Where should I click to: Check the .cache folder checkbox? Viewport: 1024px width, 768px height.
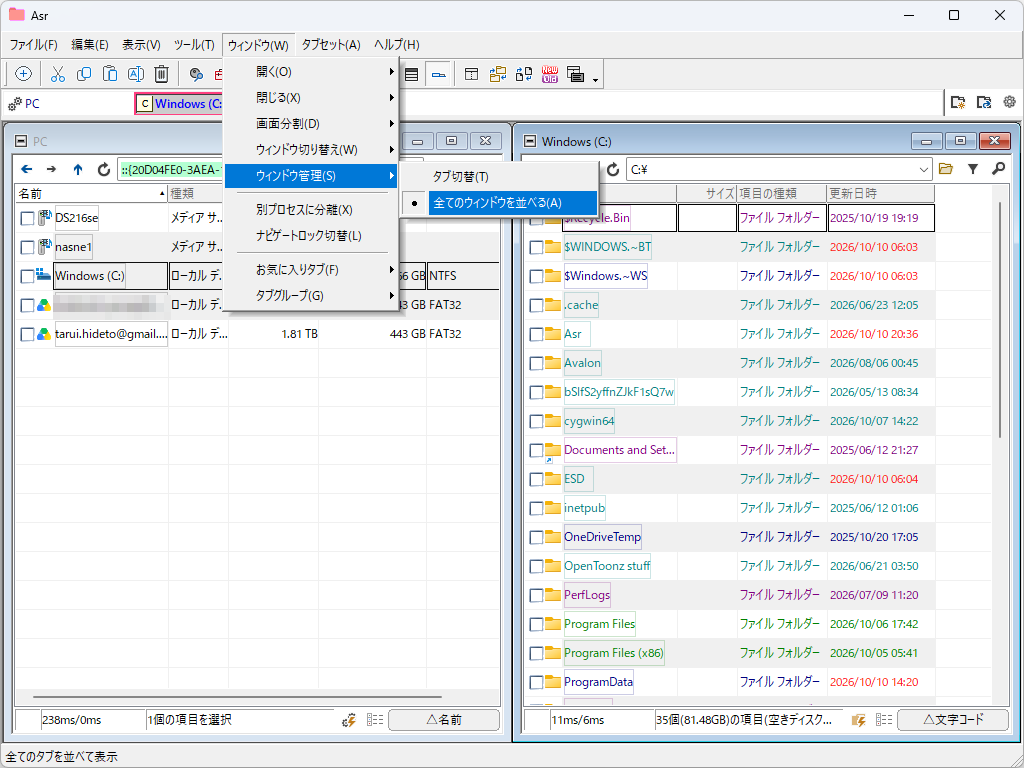pos(536,305)
